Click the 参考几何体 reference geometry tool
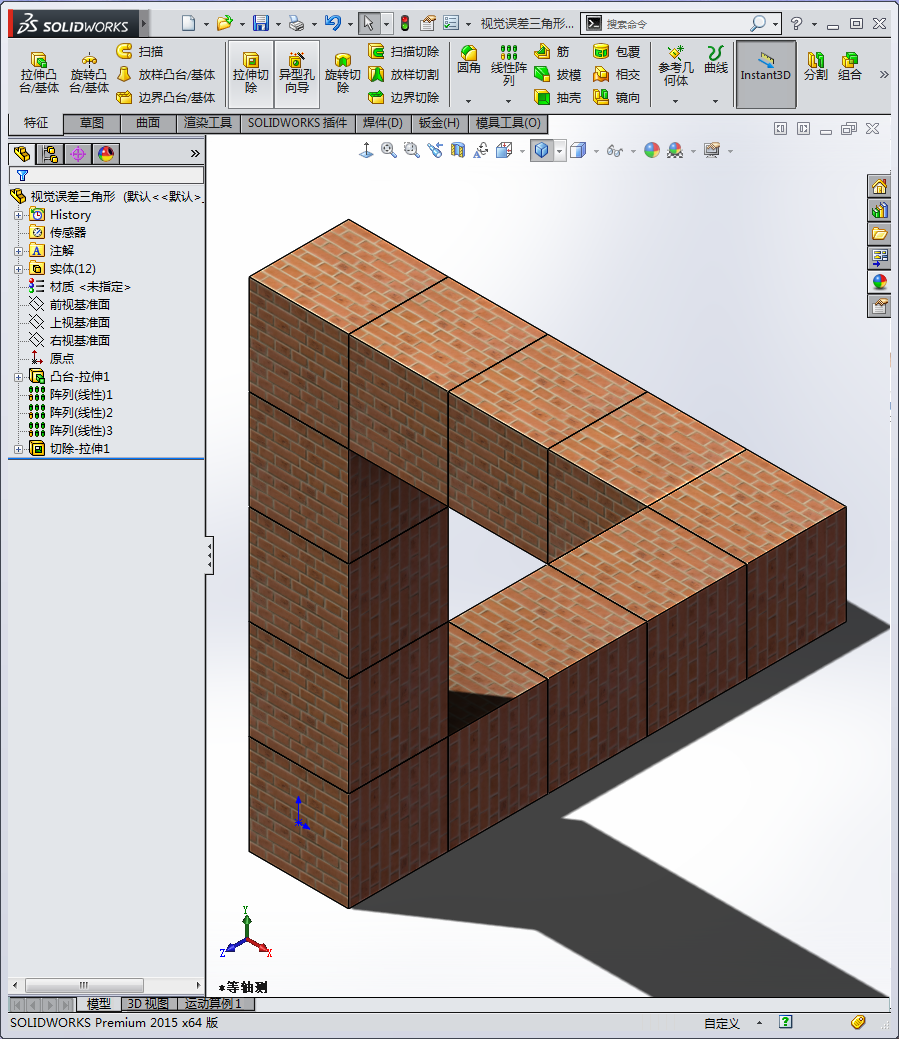 pyautogui.click(x=676, y=66)
